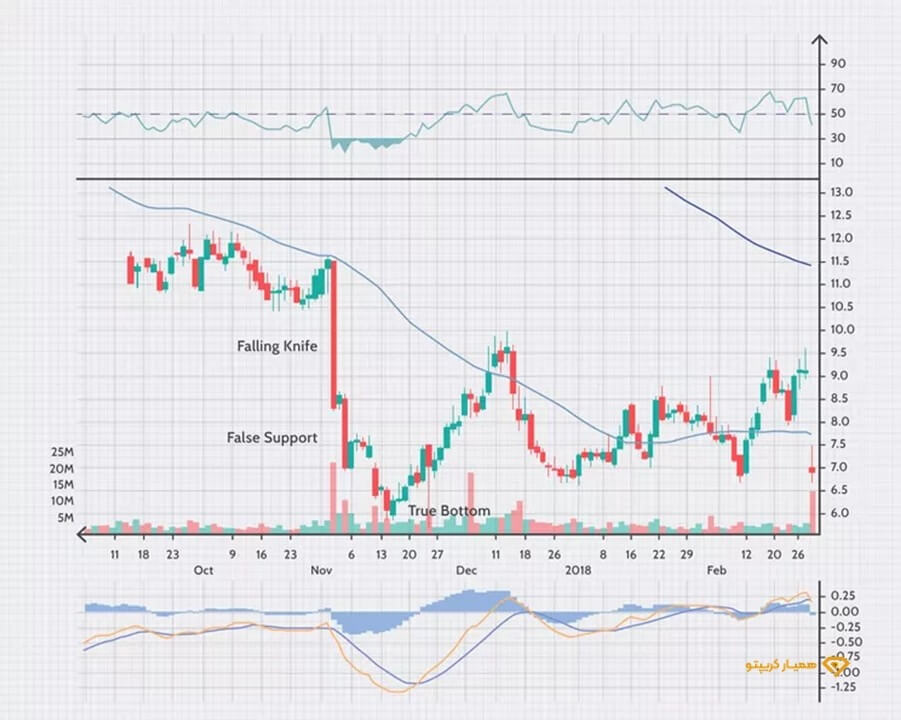Image resolution: width=901 pixels, height=720 pixels.
Task: Click the Feb month label on the date axis
Action: tap(716, 570)
